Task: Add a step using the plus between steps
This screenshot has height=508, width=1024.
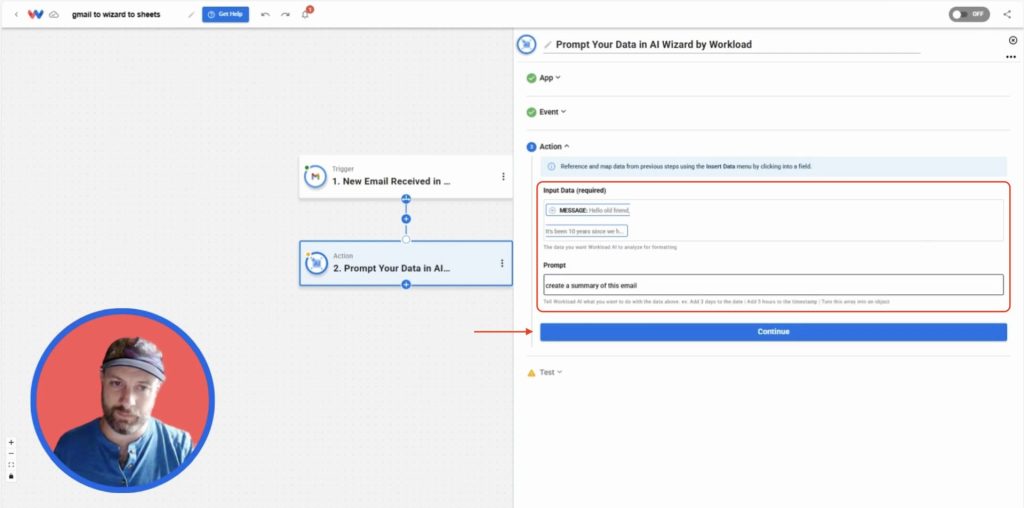Action: click(x=406, y=219)
